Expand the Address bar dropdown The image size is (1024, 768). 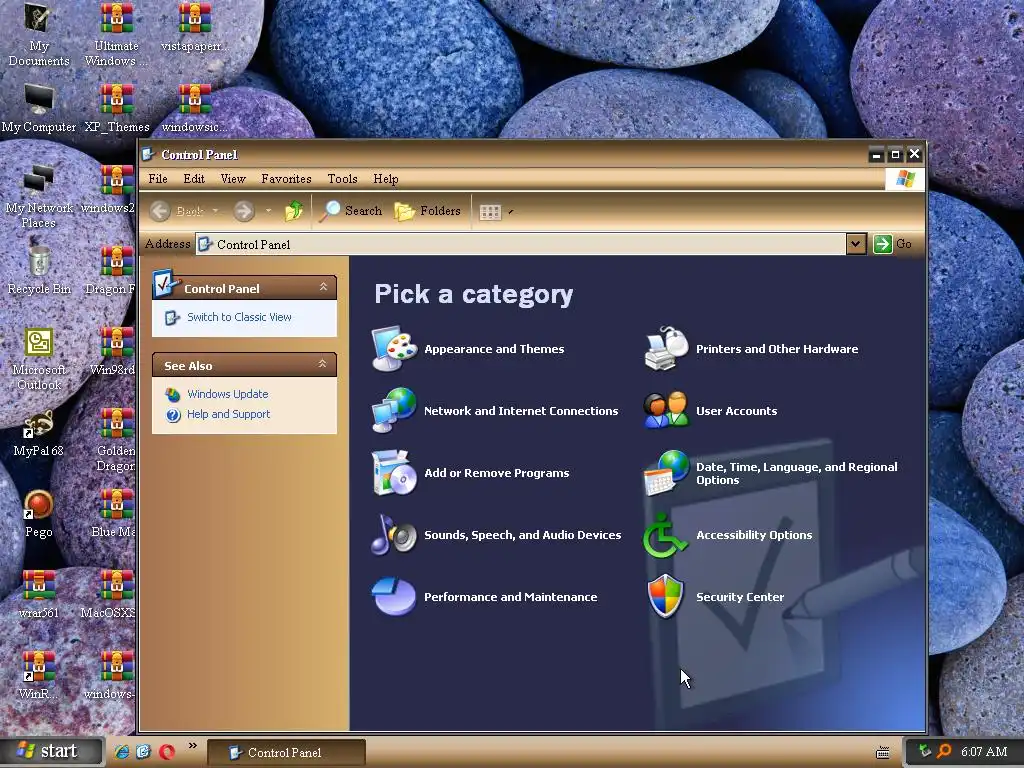(856, 244)
